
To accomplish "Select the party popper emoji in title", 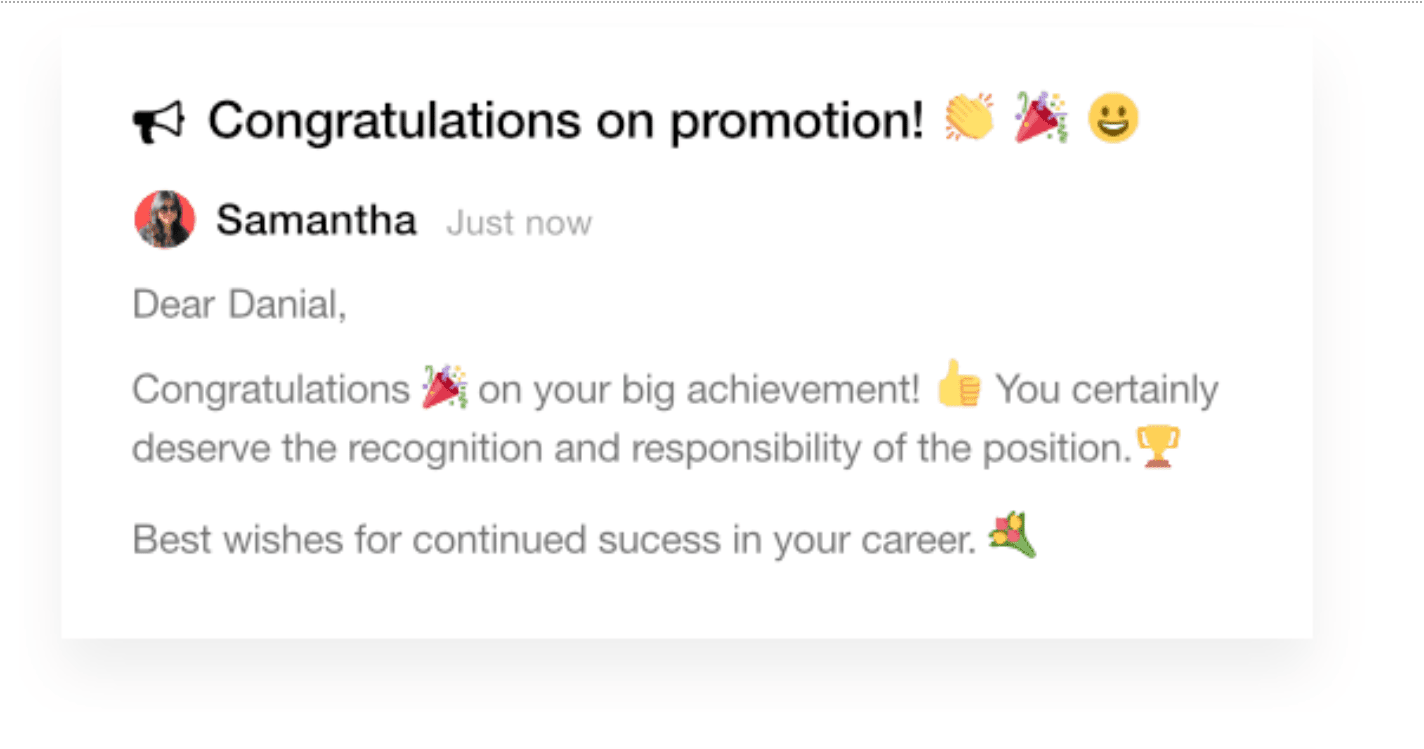I will click(x=1041, y=117).
